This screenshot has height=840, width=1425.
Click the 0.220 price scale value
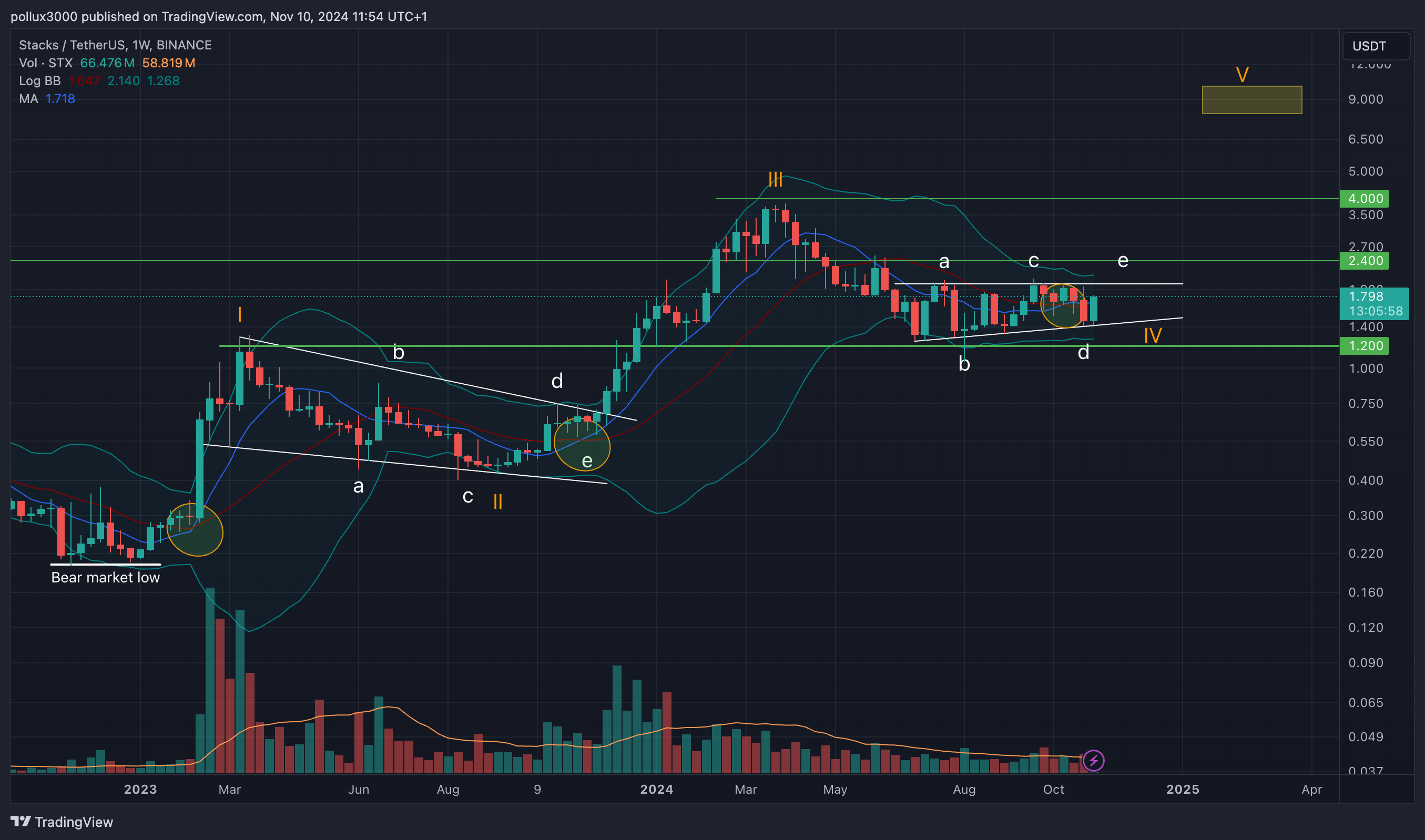pyautogui.click(x=1366, y=554)
